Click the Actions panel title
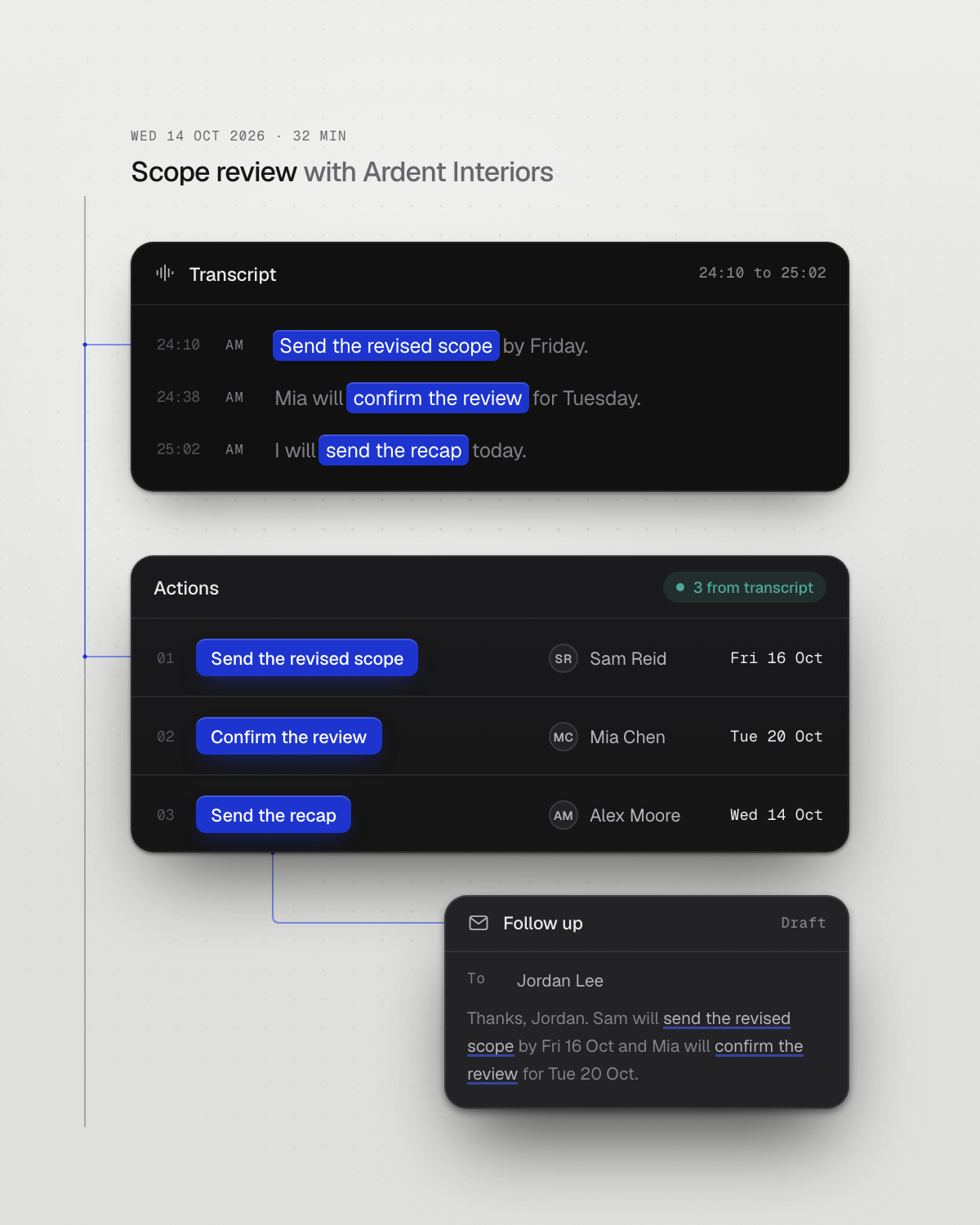The height and width of the screenshot is (1225, 980). point(186,588)
